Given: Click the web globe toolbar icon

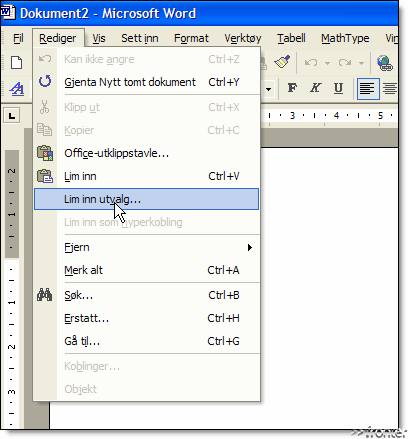Looking at the screenshot, I should 384,63.
